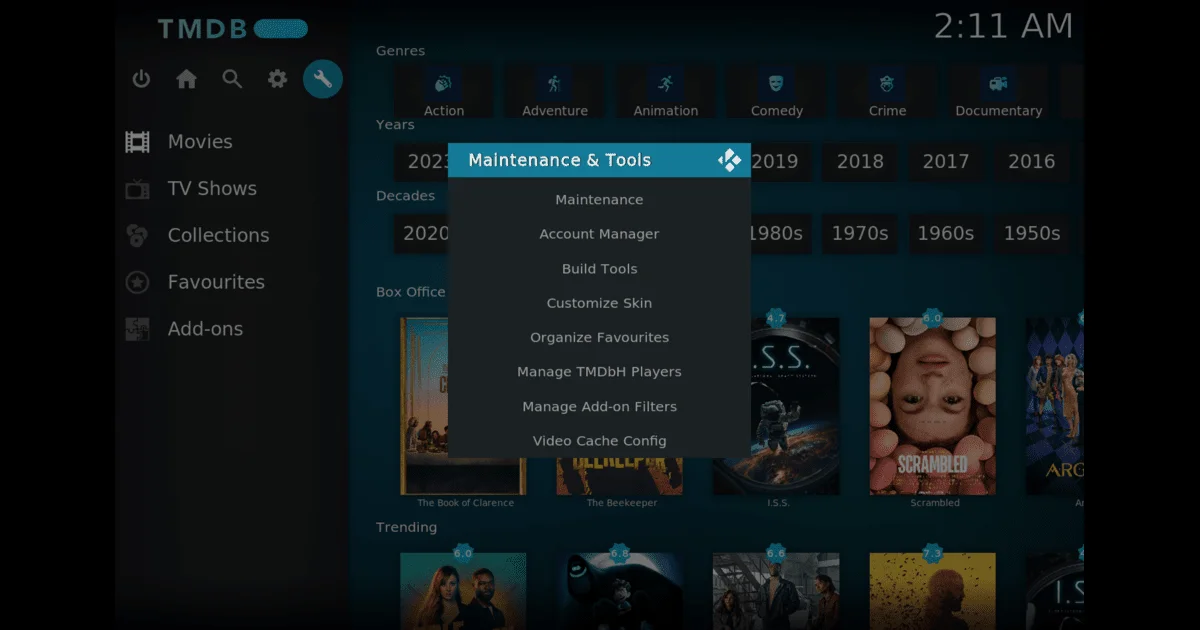Open Build Tools from the menu
Screen dimensions: 1200x630
pyautogui.click(x=599, y=268)
